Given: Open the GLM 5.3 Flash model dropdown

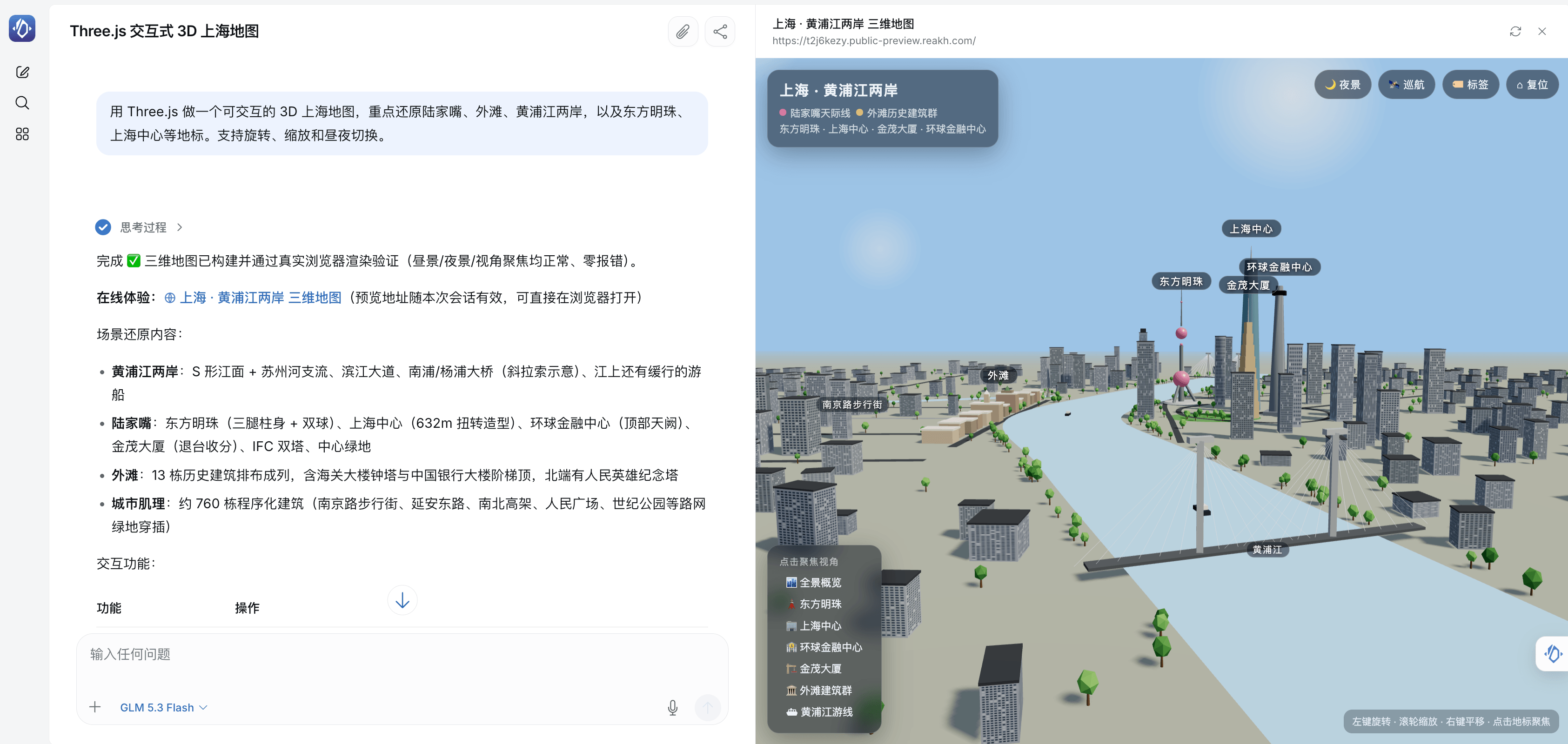Looking at the screenshot, I should click(164, 708).
